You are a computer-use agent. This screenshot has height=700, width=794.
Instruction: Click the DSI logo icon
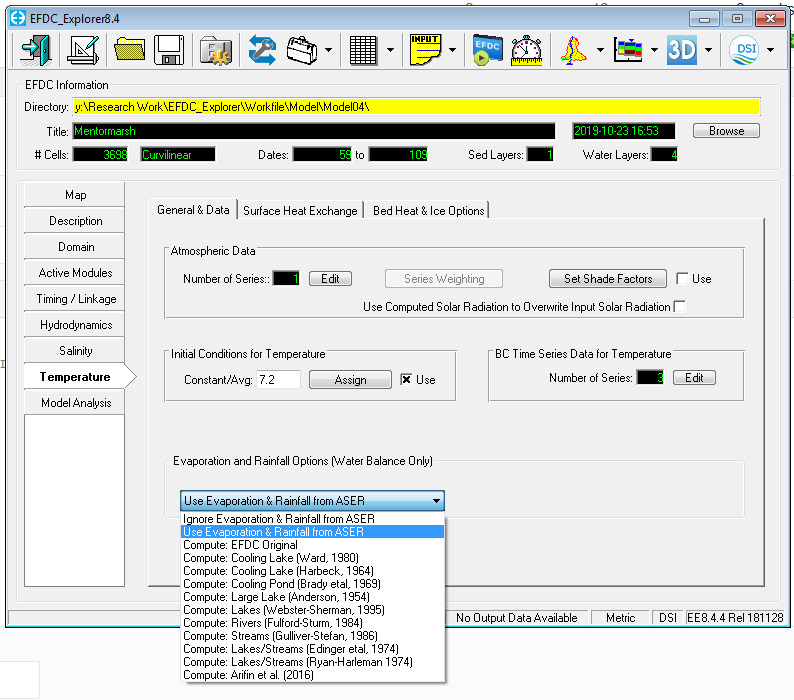coord(744,50)
